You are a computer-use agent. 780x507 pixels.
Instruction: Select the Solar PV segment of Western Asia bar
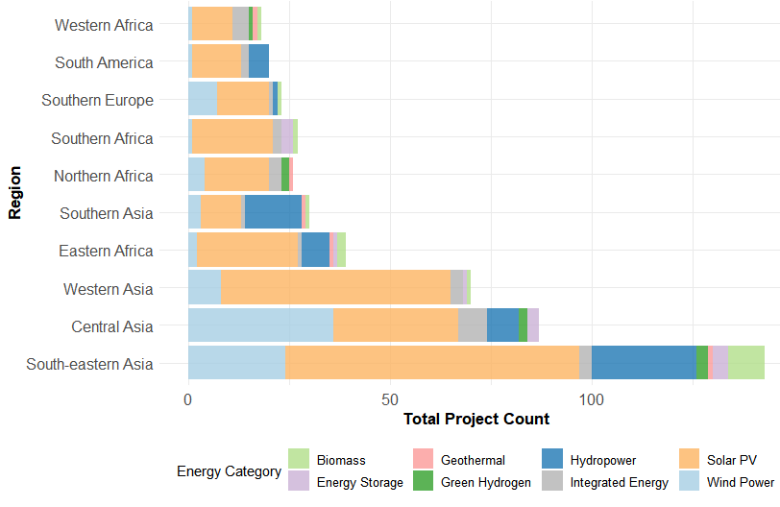click(336, 288)
